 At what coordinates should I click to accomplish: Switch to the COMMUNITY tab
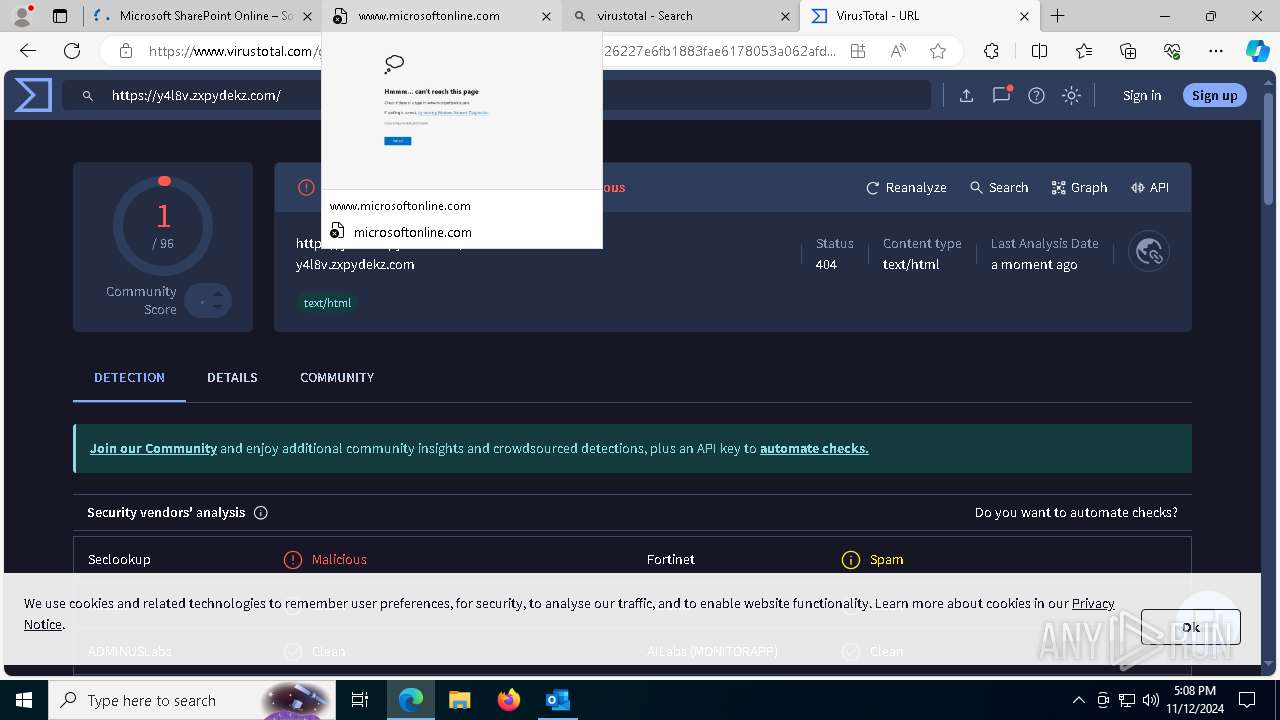337,378
